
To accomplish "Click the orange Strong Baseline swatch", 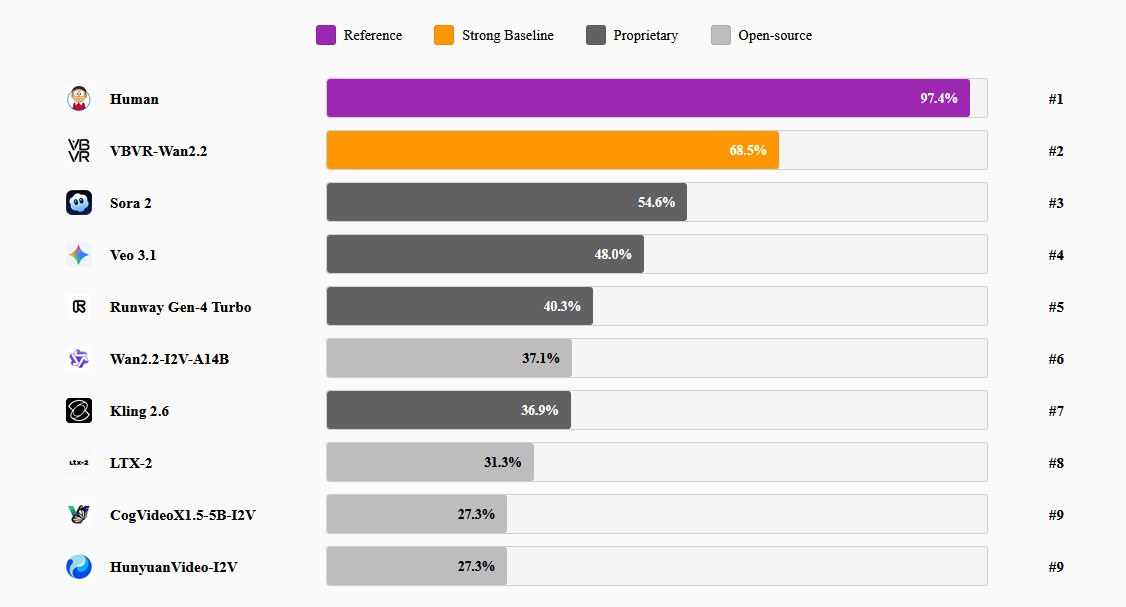I will pyautogui.click(x=444, y=36).
